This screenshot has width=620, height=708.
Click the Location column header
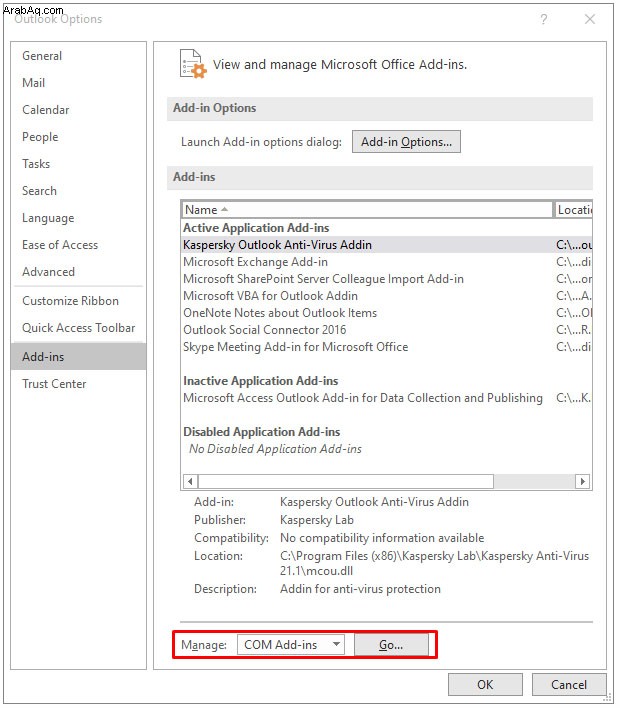point(573,210)
